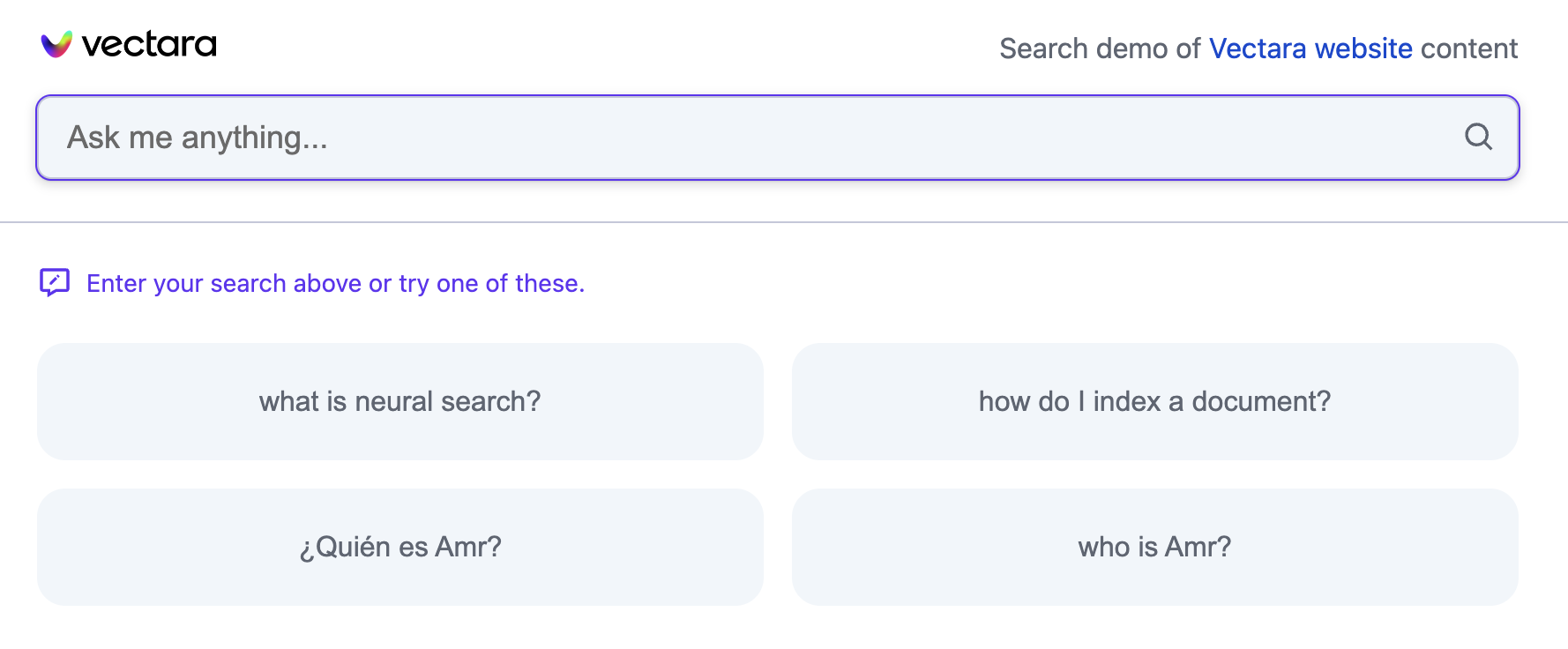Screen dimensions: 1568x649
Task: Click the 'Ask me anything...' placeholder text
Action: (198, 138)
